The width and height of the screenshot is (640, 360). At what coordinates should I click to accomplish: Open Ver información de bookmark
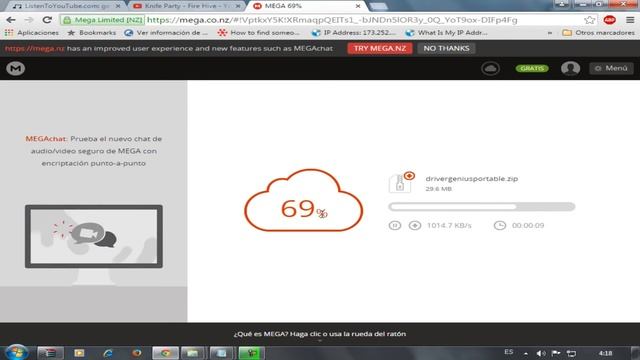coord(166,33)
